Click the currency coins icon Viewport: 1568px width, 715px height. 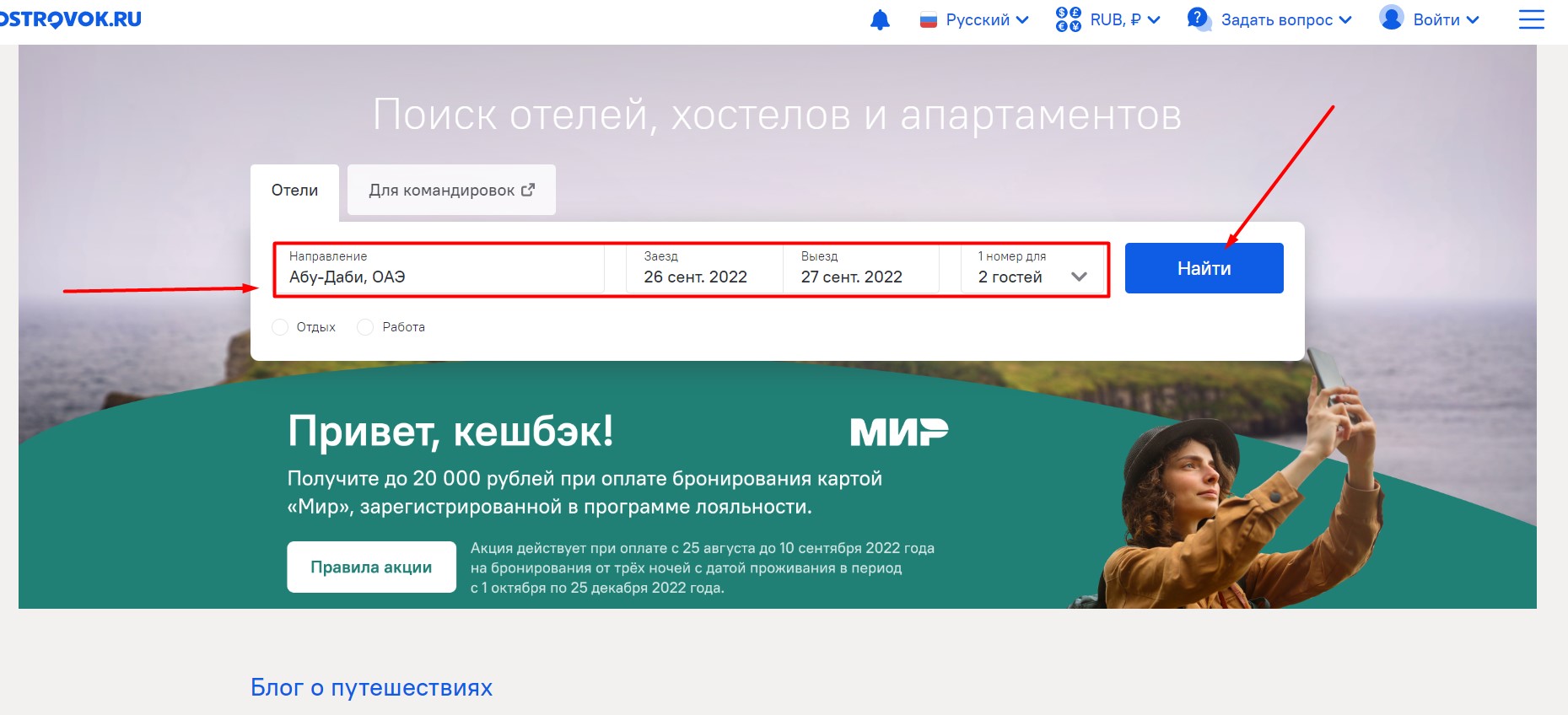point(1068,19)
